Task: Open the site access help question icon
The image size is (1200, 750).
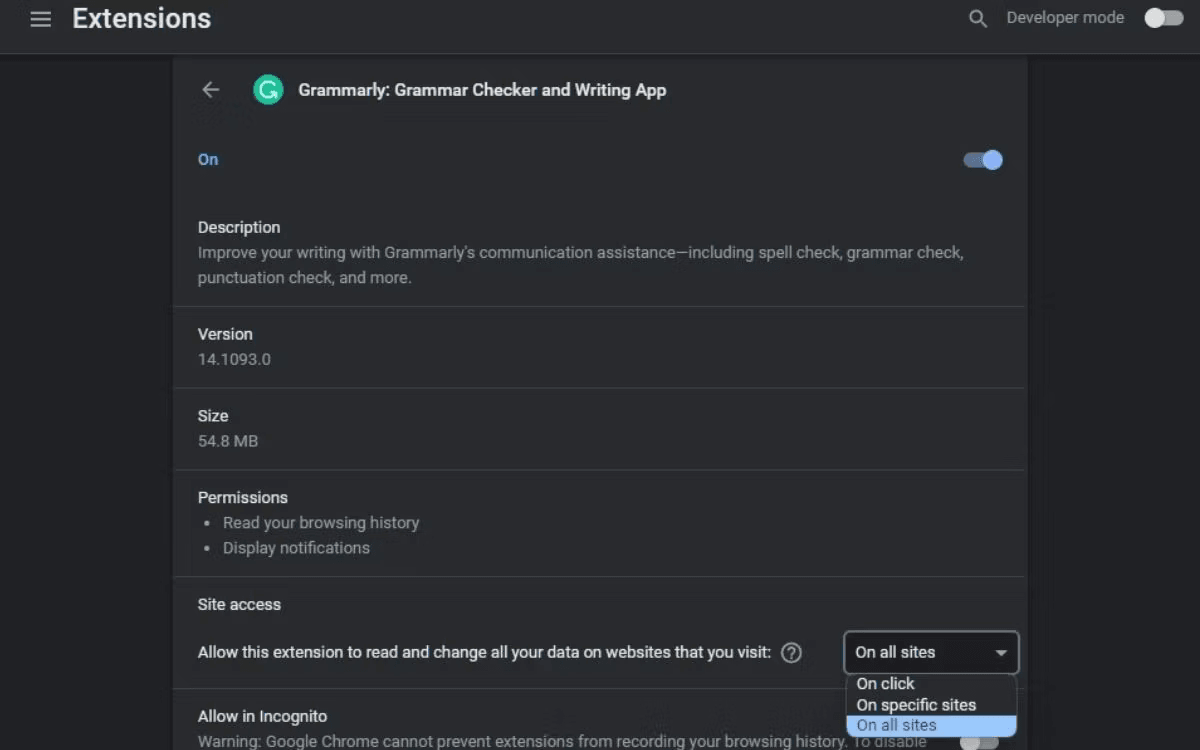Action: point(791,653)
